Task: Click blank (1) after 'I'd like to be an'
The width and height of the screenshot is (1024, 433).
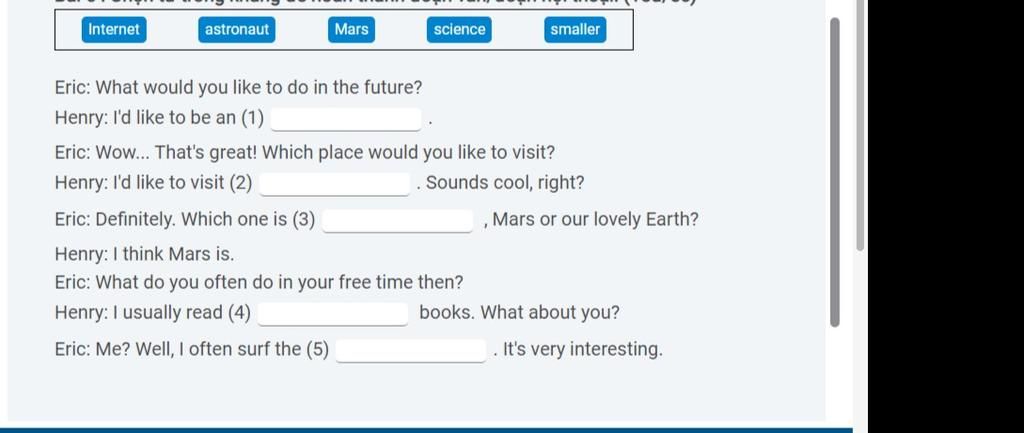Action: point(345,120)
